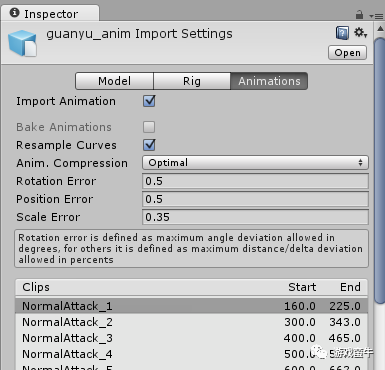Click the Start column header
Viewport: 385px width, 370px height.
pyautogui.click(x=302, y=287)
